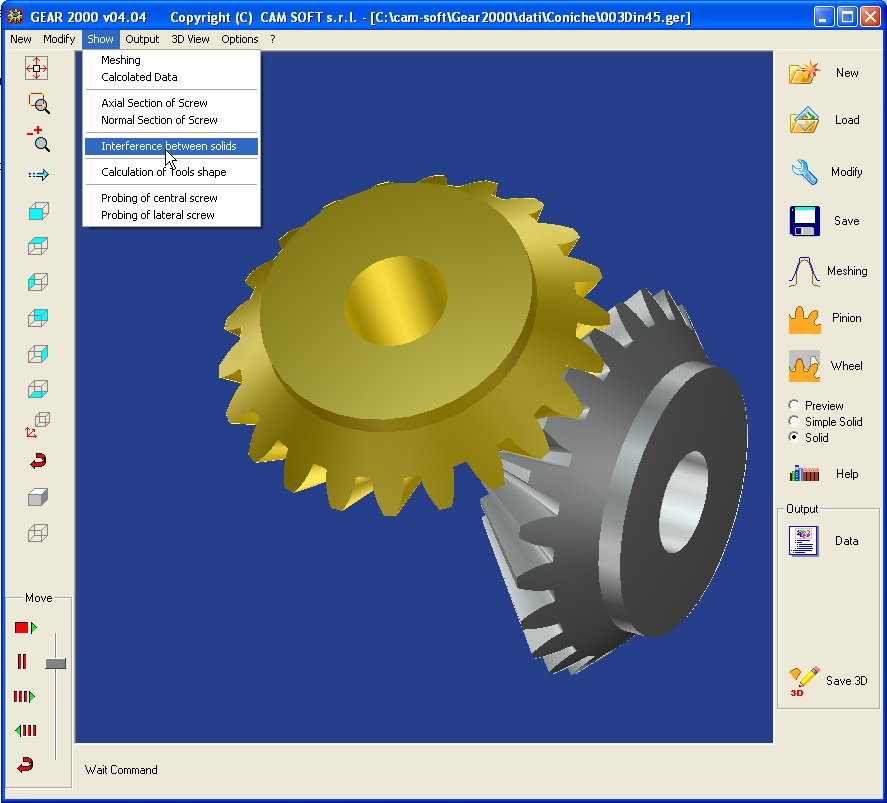The width and height of the screenshot is (887, 803).
Task: Open the Output Data report icon
Action: (804, 541)
